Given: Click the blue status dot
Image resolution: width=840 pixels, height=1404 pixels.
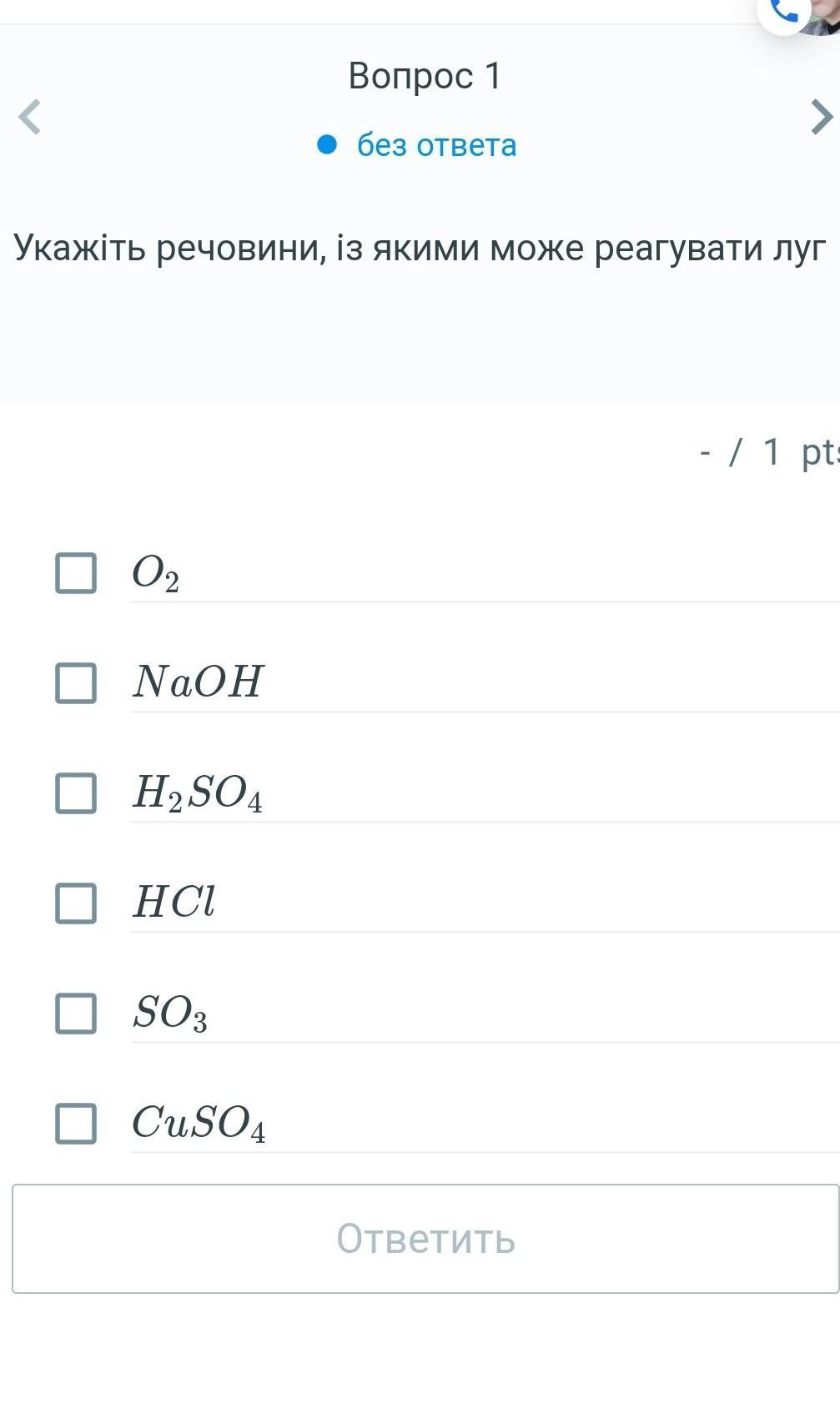Looking at the screenshot, I should click(327, 145).
